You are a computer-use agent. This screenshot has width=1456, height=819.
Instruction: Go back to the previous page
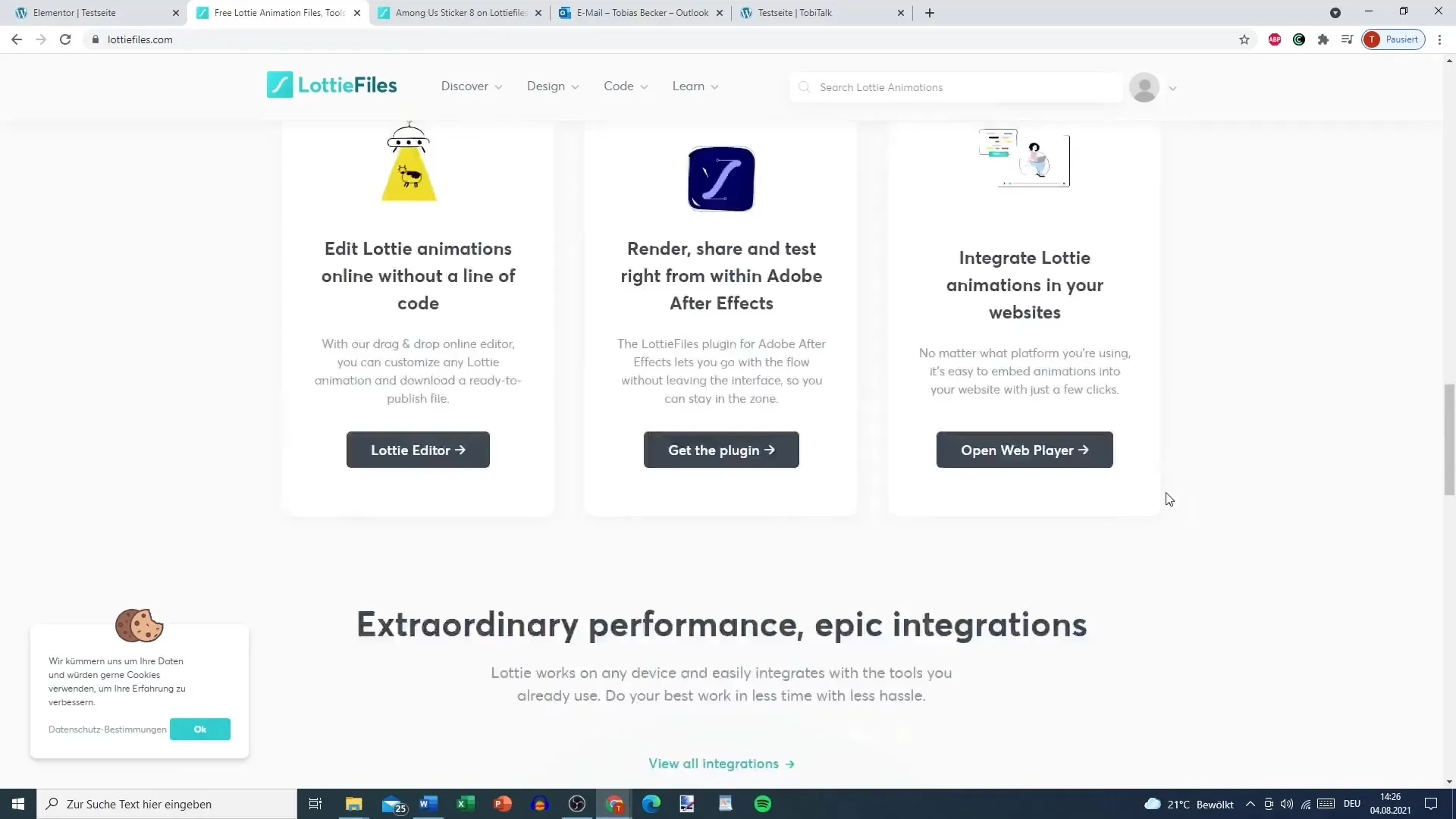(x=17, y=39)
